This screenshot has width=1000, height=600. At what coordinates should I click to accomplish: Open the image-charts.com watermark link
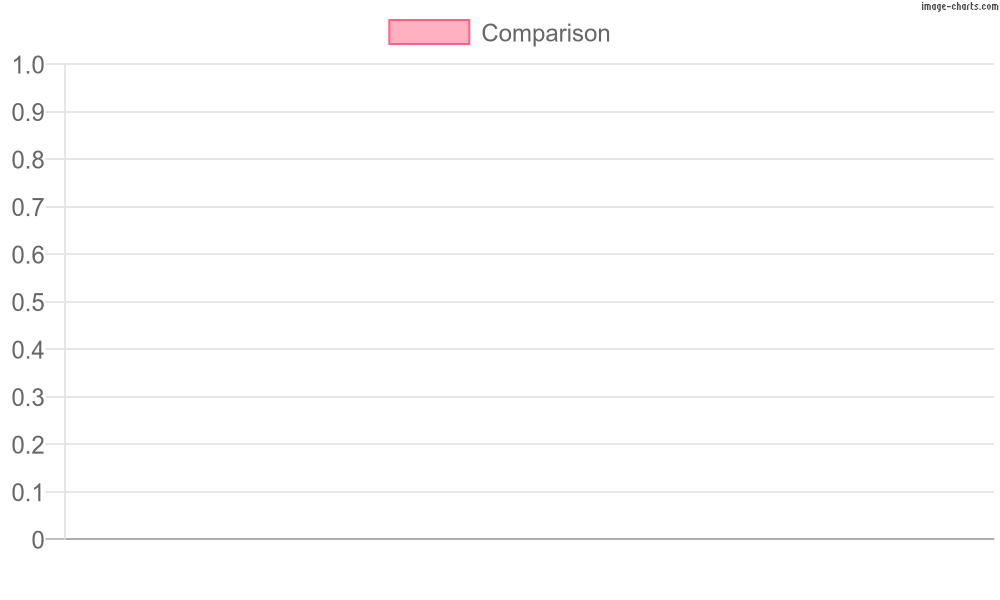959,6
